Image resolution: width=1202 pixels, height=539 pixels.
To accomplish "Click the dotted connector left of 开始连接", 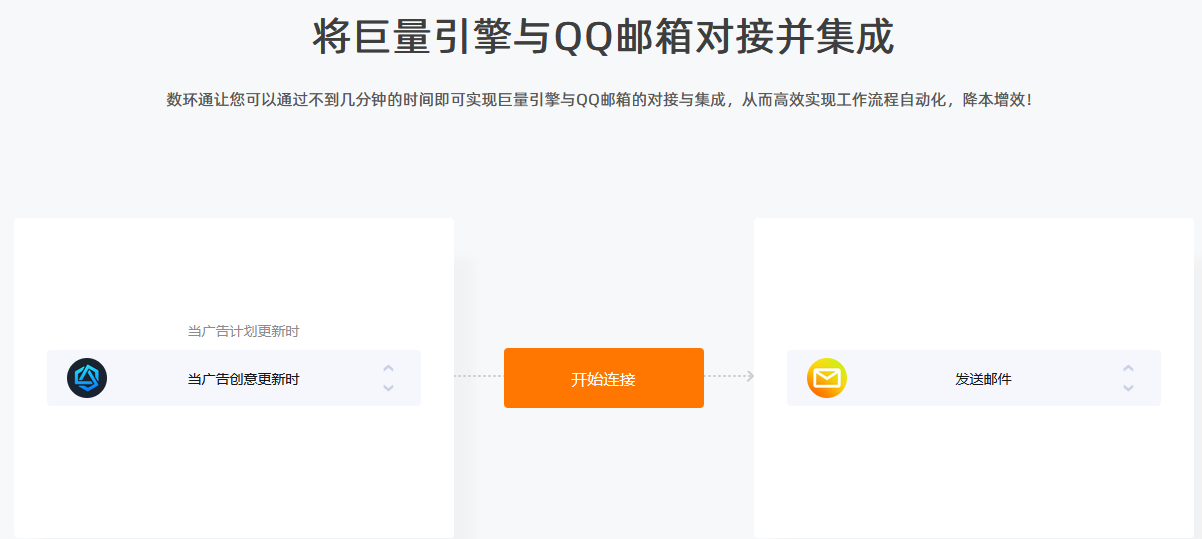I will pos(478,376).
